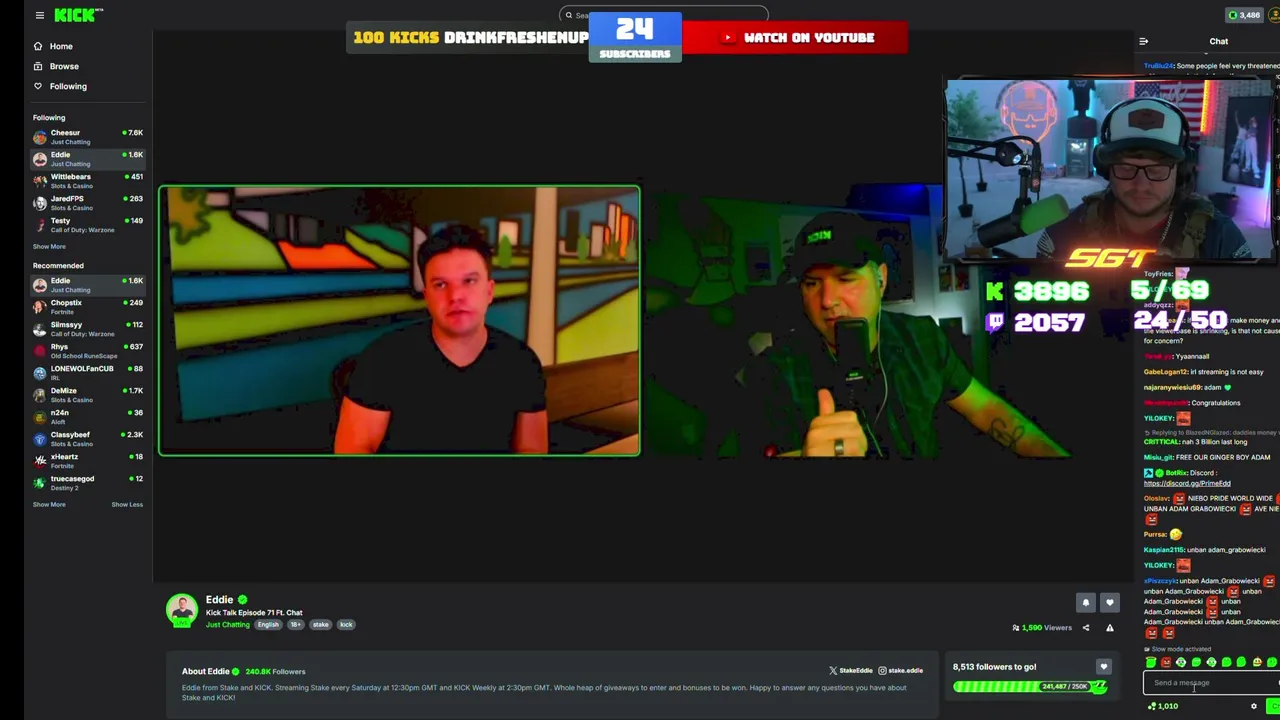Select the 18+ tag
The image size is (1280, 720).
(295, 625)
